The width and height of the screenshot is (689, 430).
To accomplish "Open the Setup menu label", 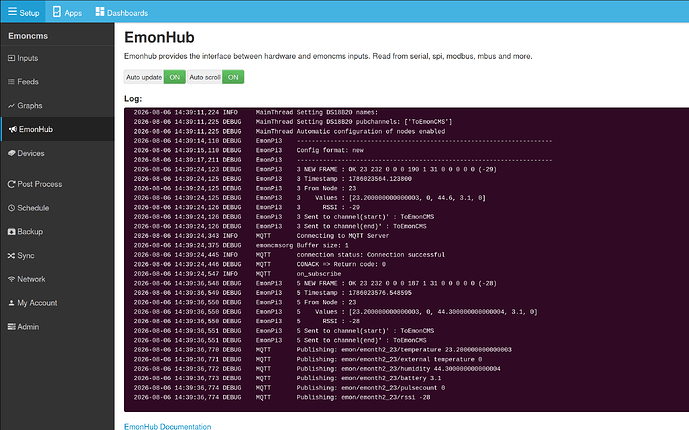I will 29,13.
